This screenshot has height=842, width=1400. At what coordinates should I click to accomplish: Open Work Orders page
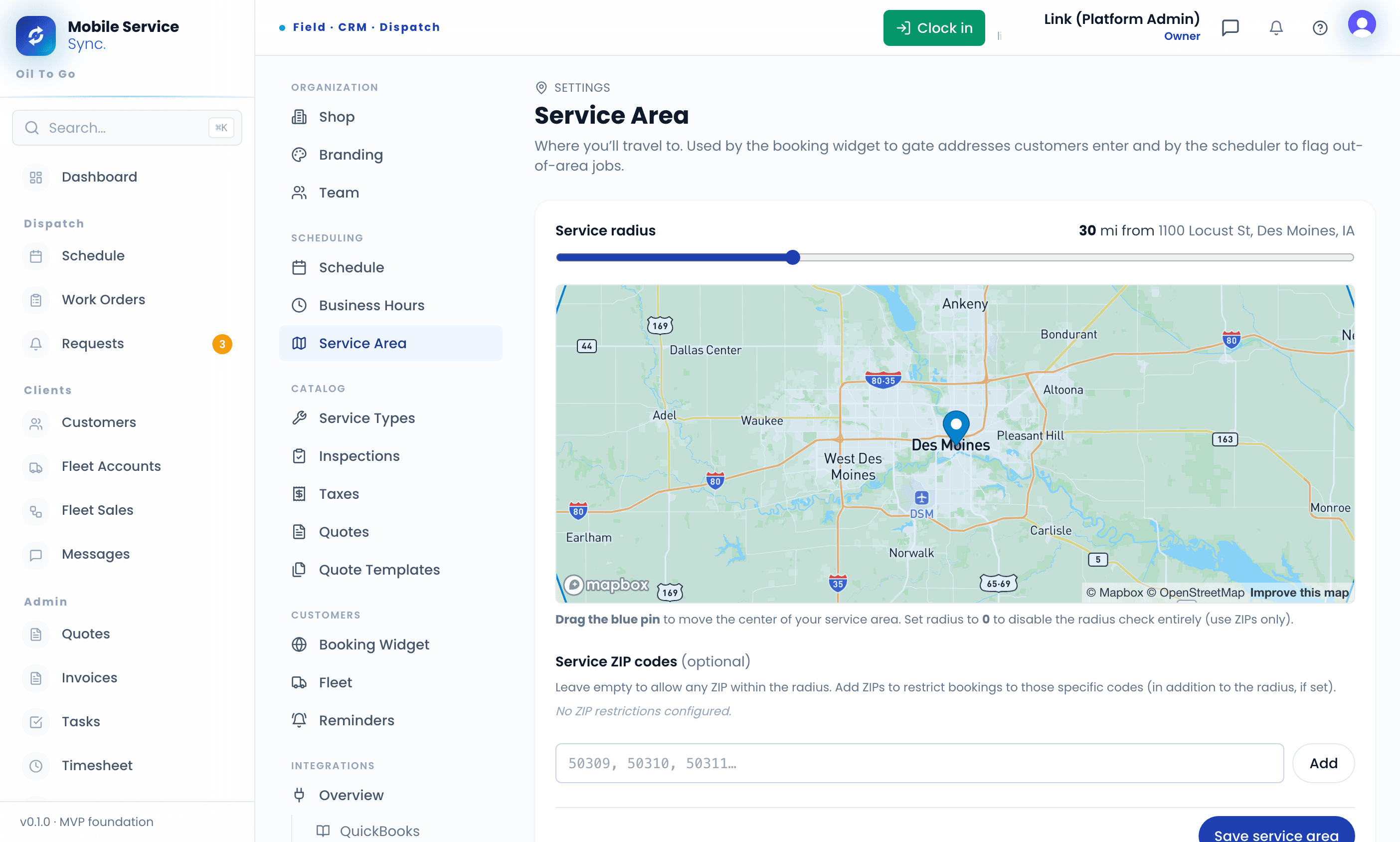[x=127, y=300]
